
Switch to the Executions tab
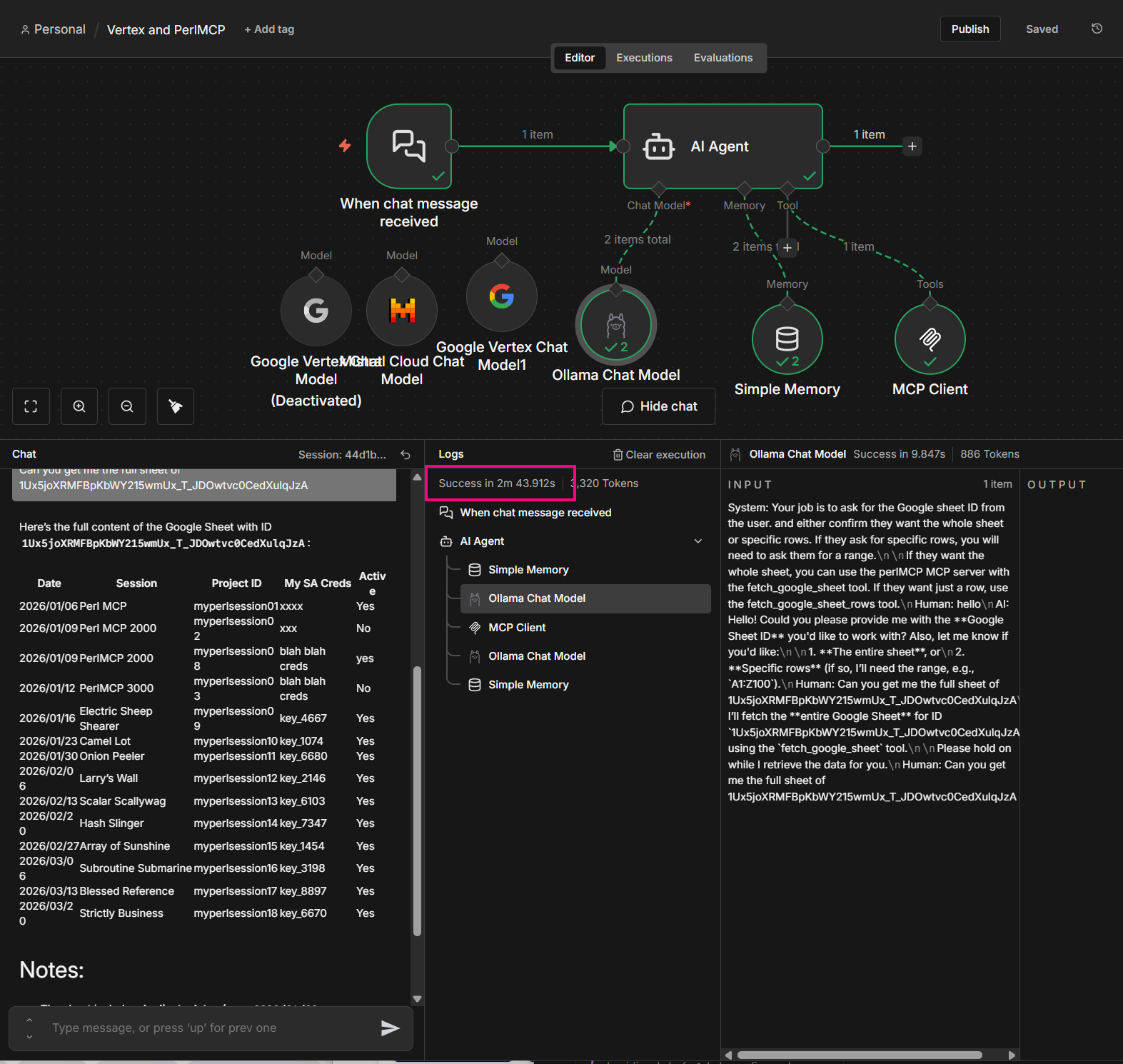pyautogui.click(x=644, y=58)
